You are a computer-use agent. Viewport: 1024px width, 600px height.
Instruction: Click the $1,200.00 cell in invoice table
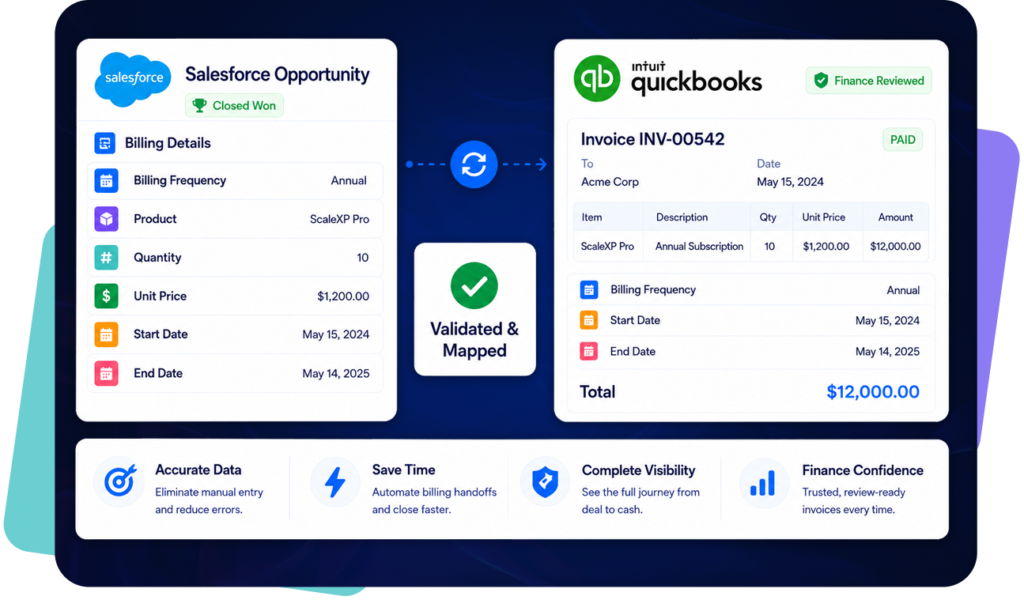(x=826, y=247)
